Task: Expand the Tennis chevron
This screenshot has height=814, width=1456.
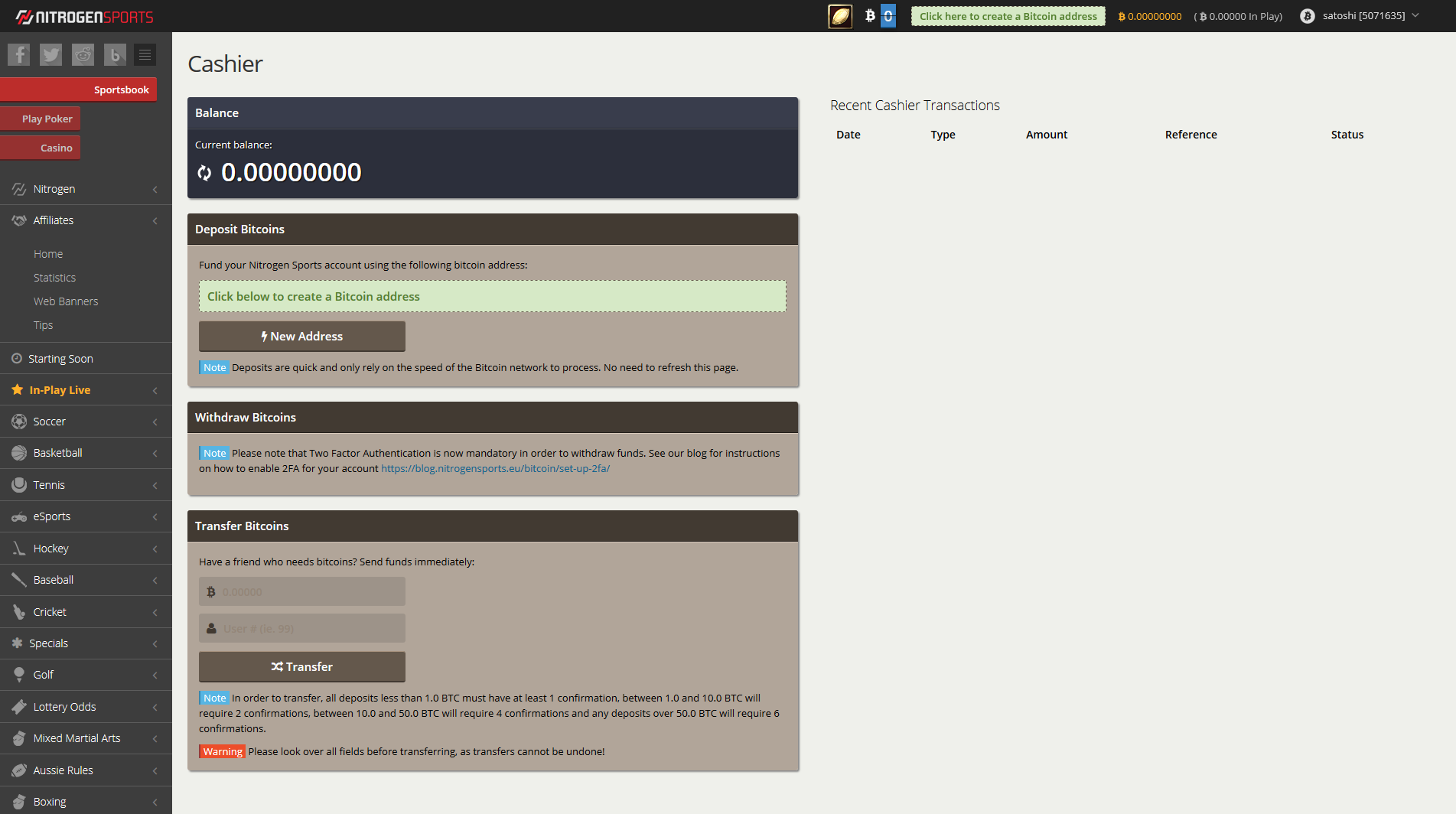Action: tap(155, 485)
